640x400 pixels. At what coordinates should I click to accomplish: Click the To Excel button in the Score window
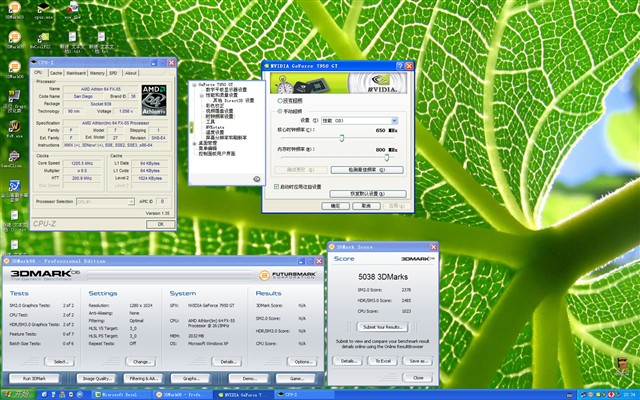click(383, 361)
